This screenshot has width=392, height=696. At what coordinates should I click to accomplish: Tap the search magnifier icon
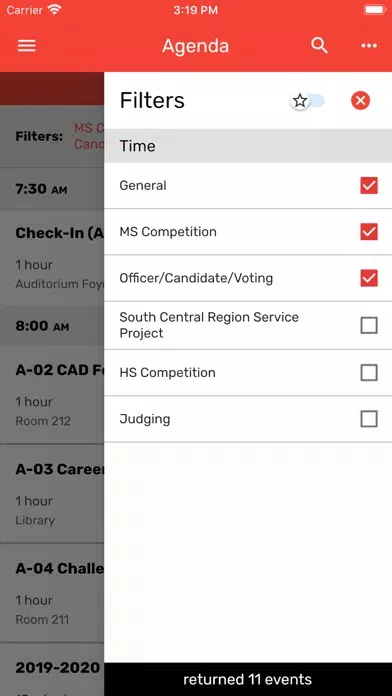319,46
